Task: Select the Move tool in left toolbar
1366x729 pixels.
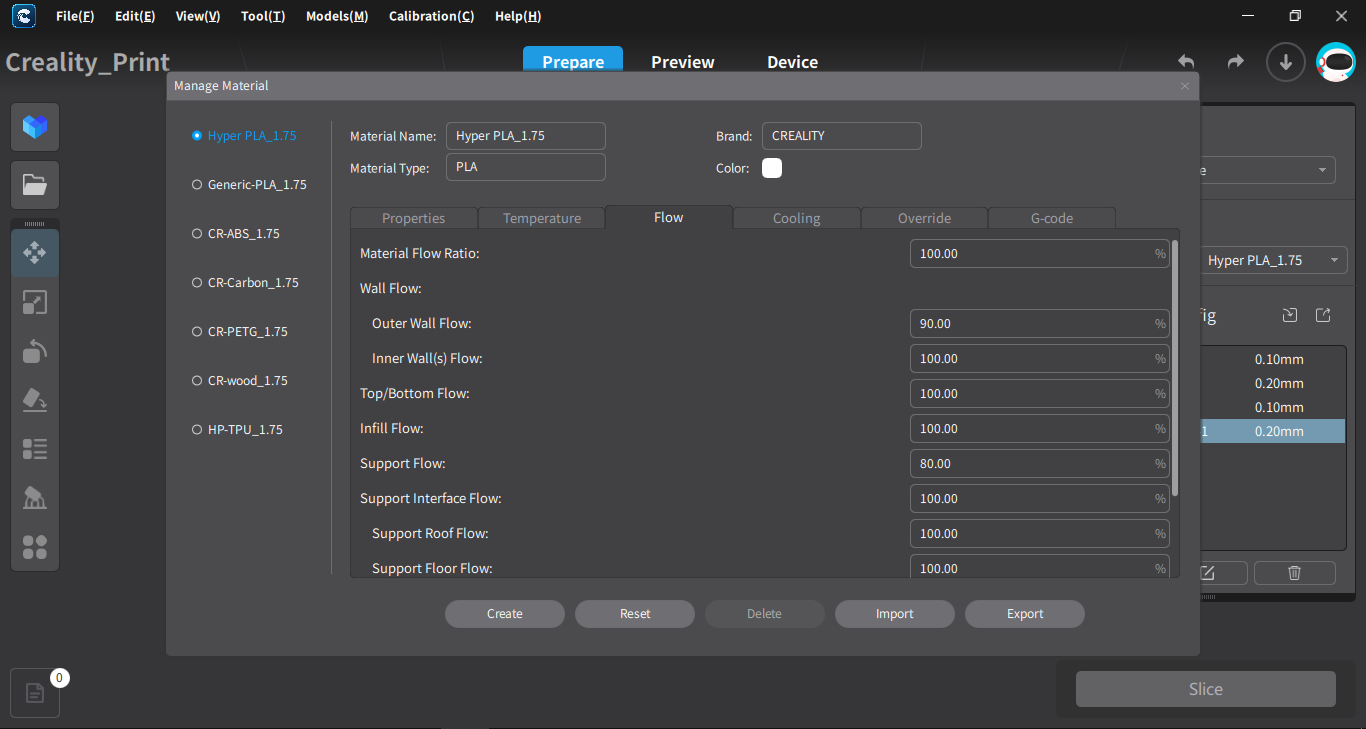Action: tap(35, 253)
